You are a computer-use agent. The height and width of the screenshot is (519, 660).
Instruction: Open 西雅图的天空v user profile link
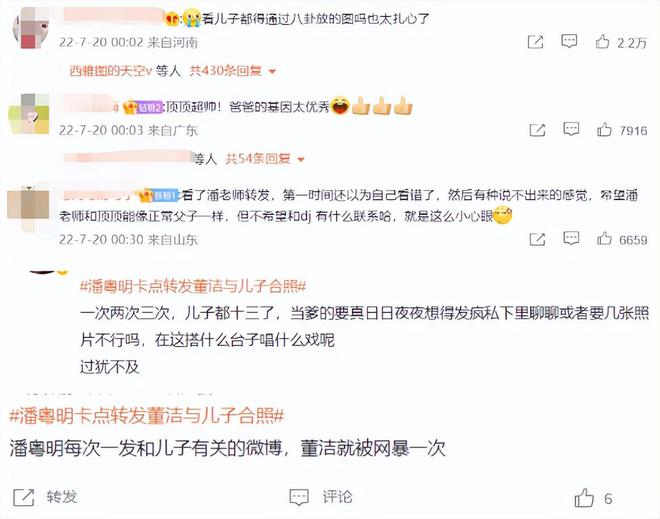[110, 71]
